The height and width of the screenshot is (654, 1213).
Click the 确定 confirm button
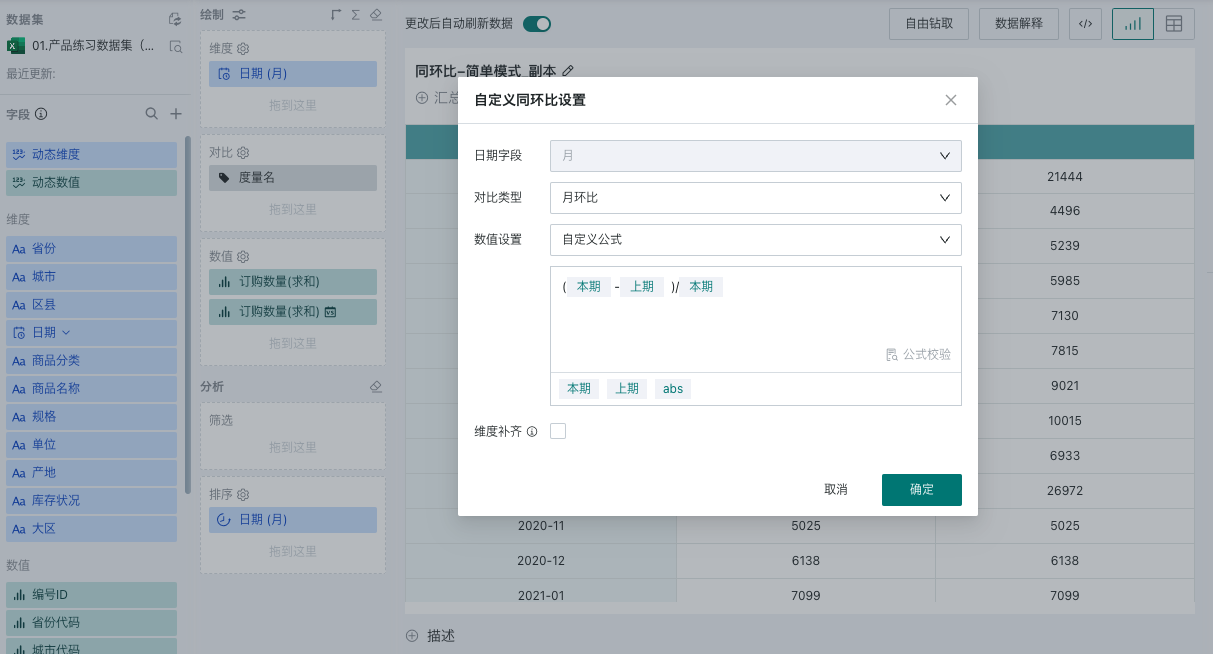[x=922, y=490]
